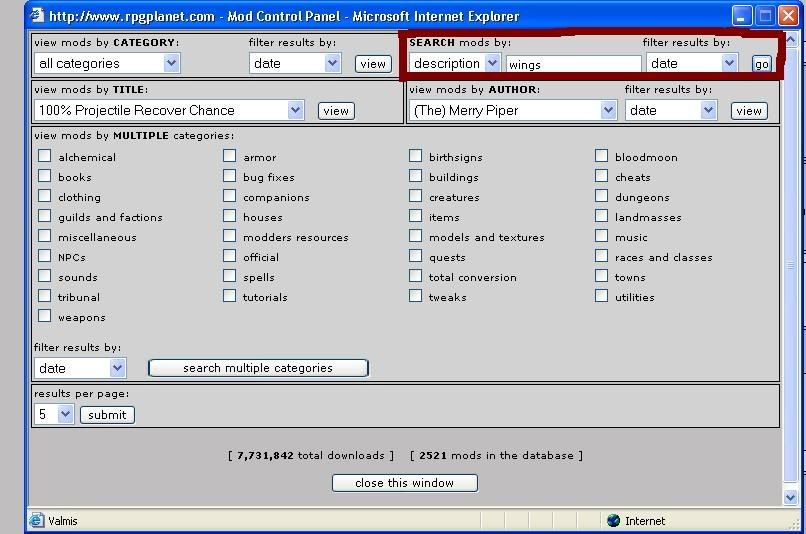Viewport: 806px width, 534px height.
Task: Enable the official checkbox
Action: click(x=229, y=256)
